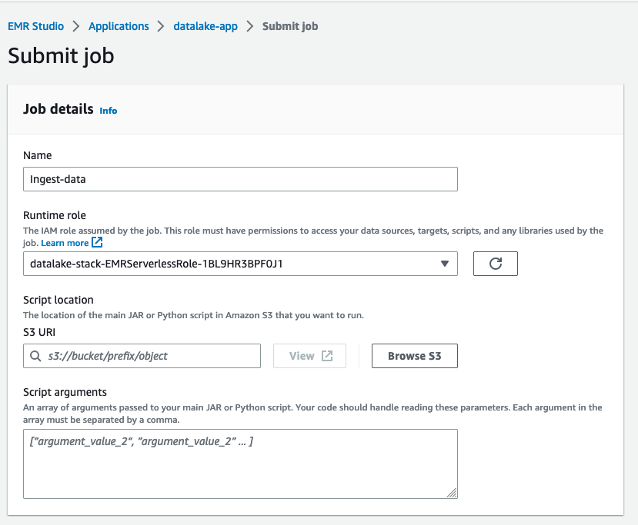
Task: Click the resize handle of Script arguments box
Action: [452, 491]
